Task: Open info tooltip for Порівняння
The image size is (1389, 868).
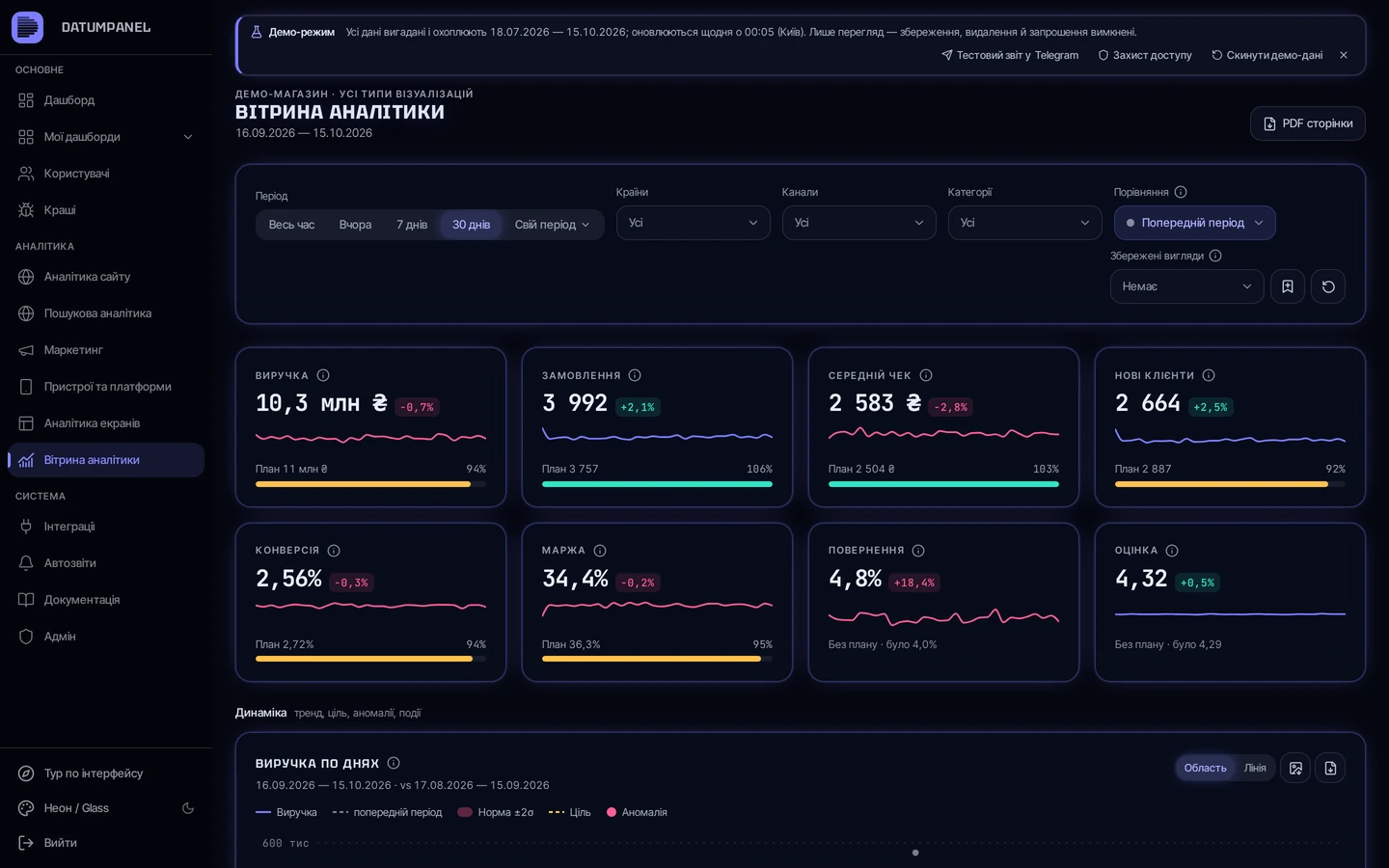Action: click(1181, 192)
